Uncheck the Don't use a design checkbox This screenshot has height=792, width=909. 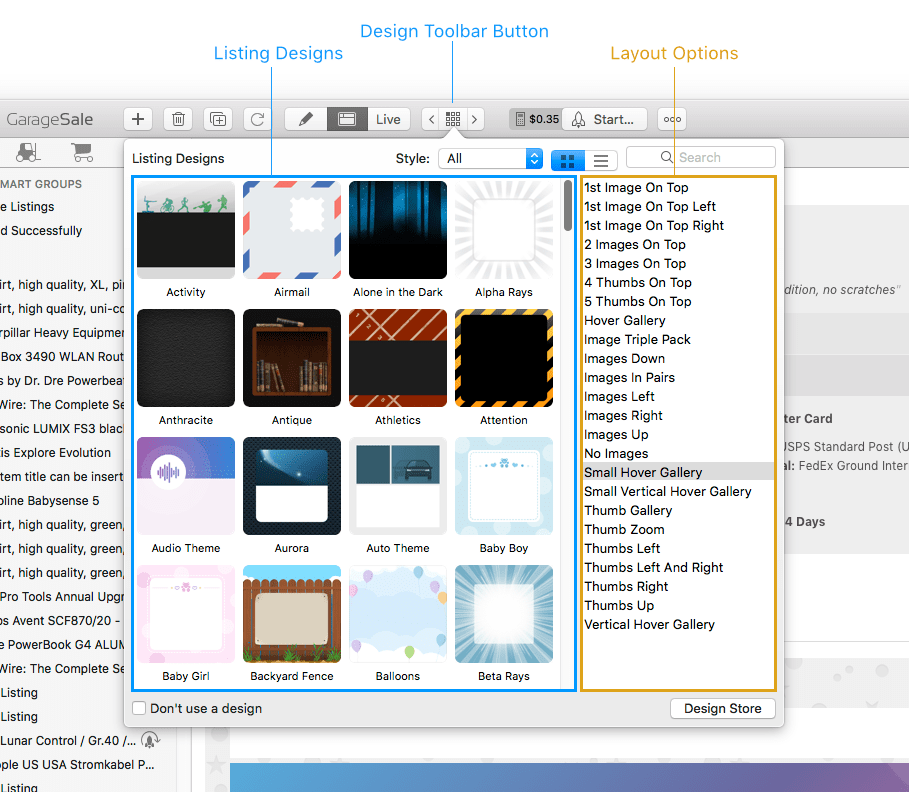(x=138, y=707)
